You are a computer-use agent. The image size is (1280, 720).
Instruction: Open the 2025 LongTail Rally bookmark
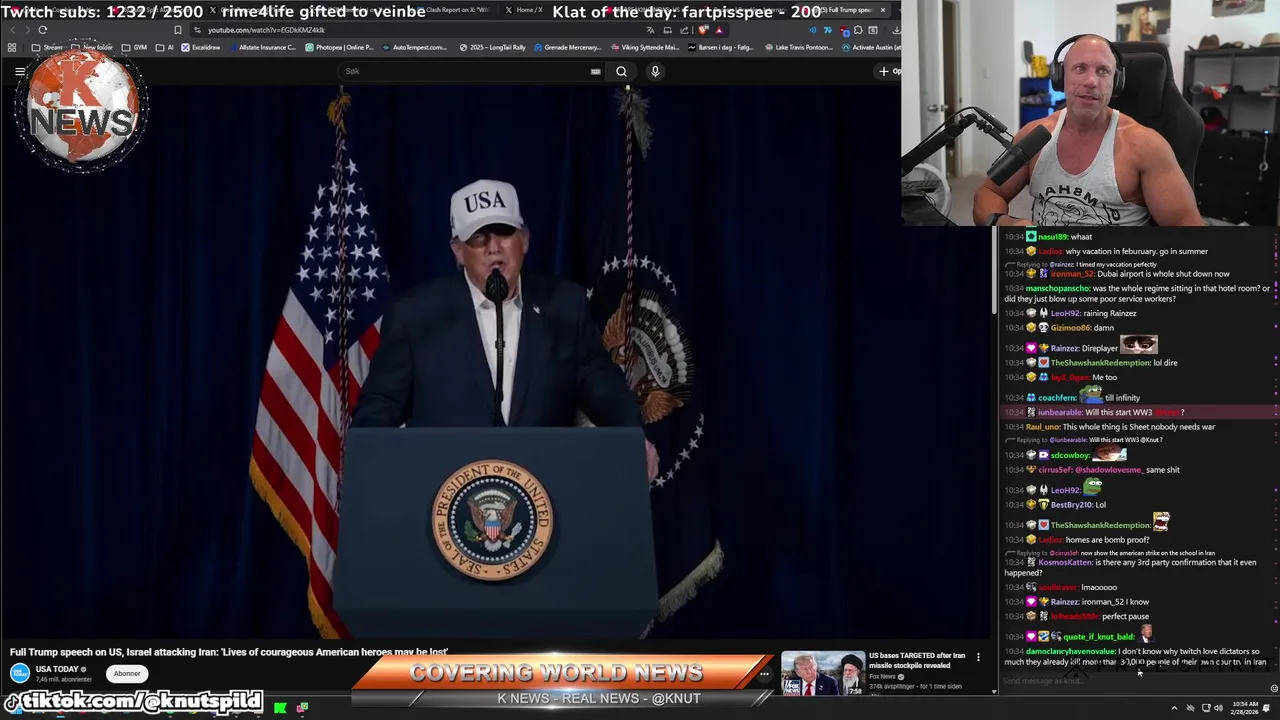point(493,47)
